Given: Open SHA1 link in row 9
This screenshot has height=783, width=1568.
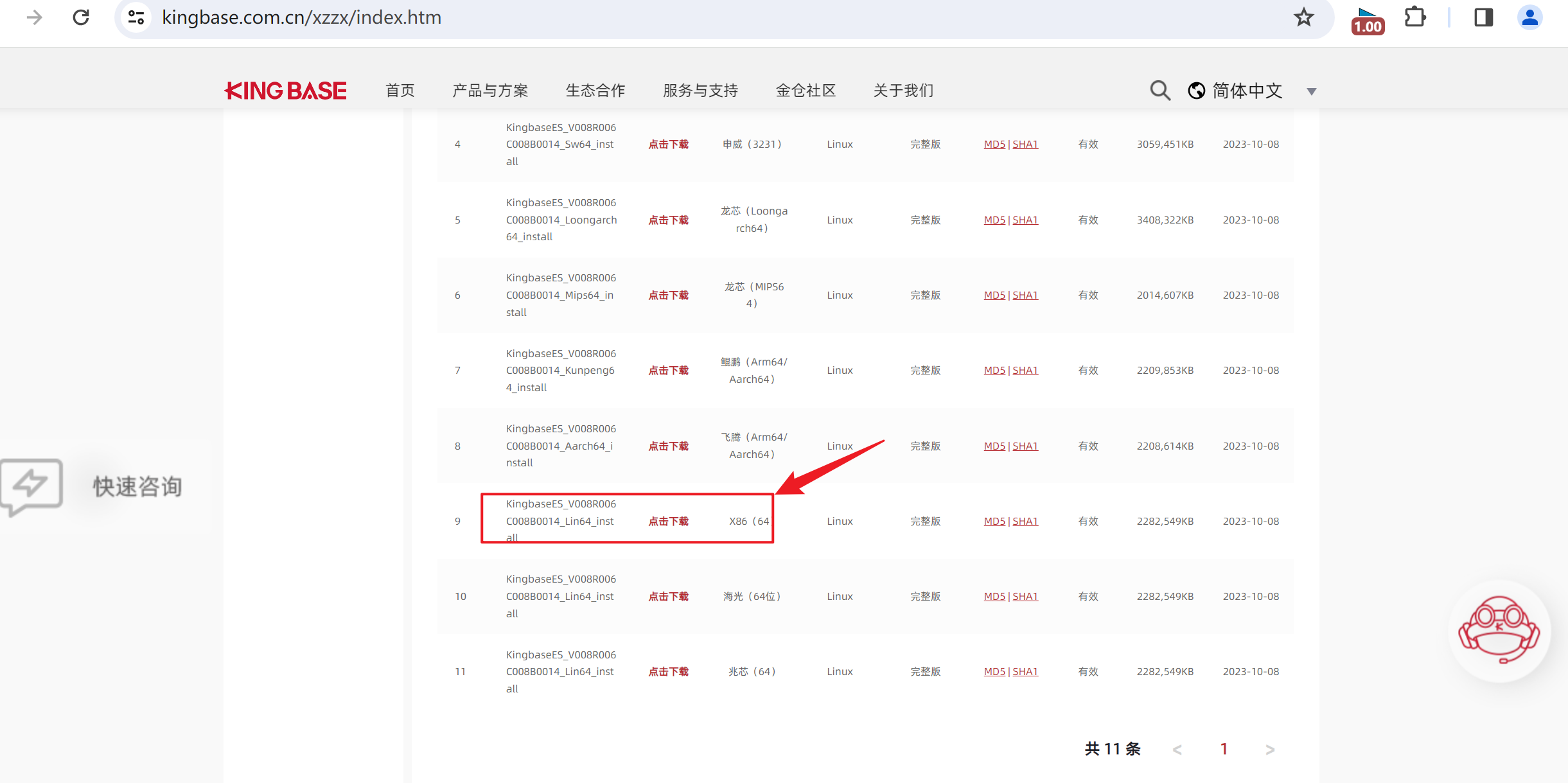Looking at the screenshot, I should [x=1025, y=521].
